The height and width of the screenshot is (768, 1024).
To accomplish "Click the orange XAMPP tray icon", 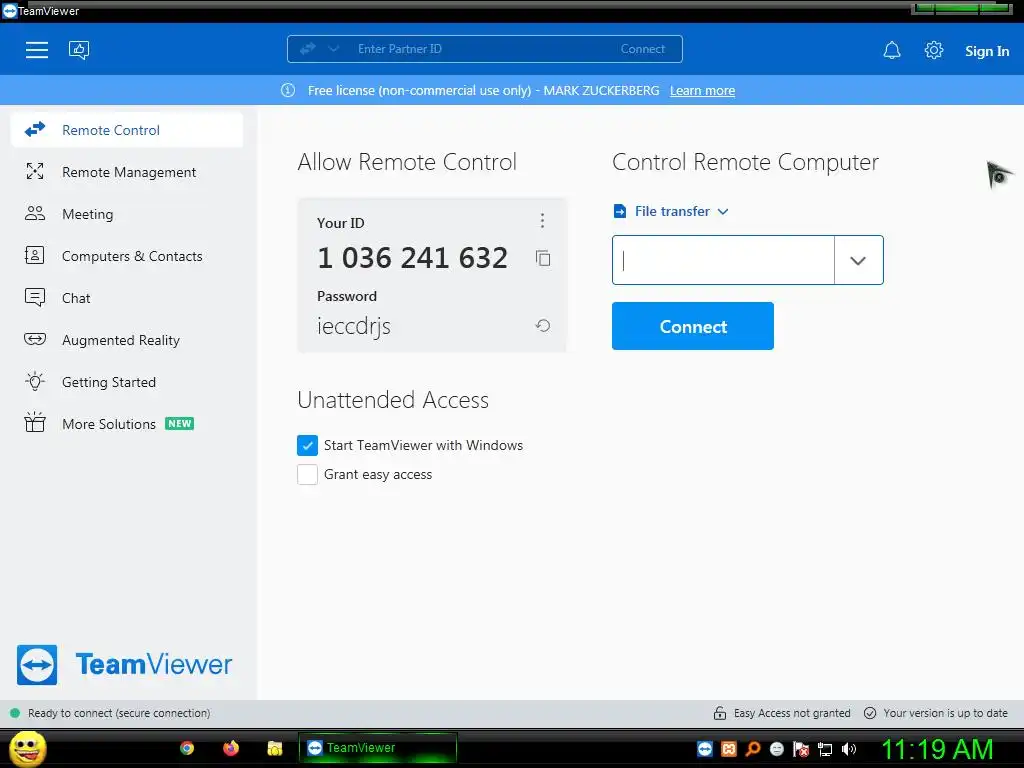I will (729, 749).
